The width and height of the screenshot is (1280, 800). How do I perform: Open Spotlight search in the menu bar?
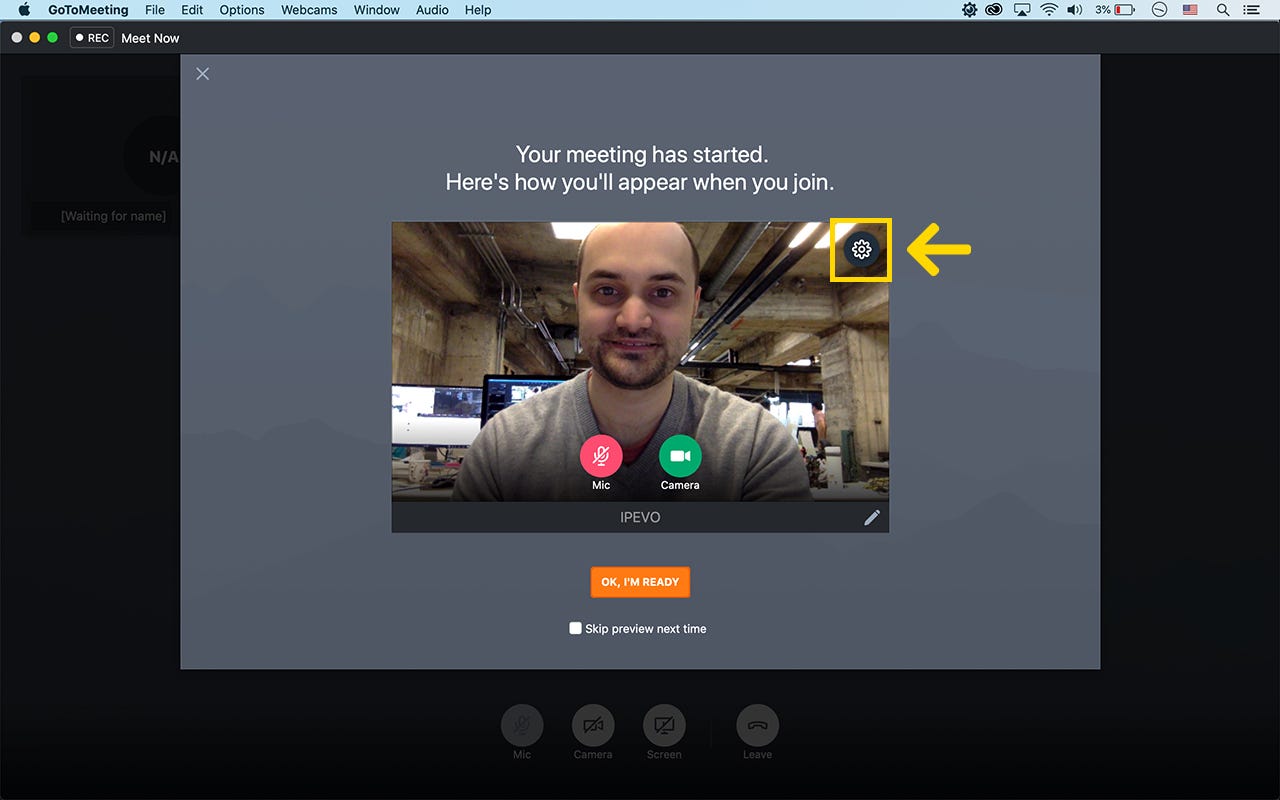coord(1222,10)
